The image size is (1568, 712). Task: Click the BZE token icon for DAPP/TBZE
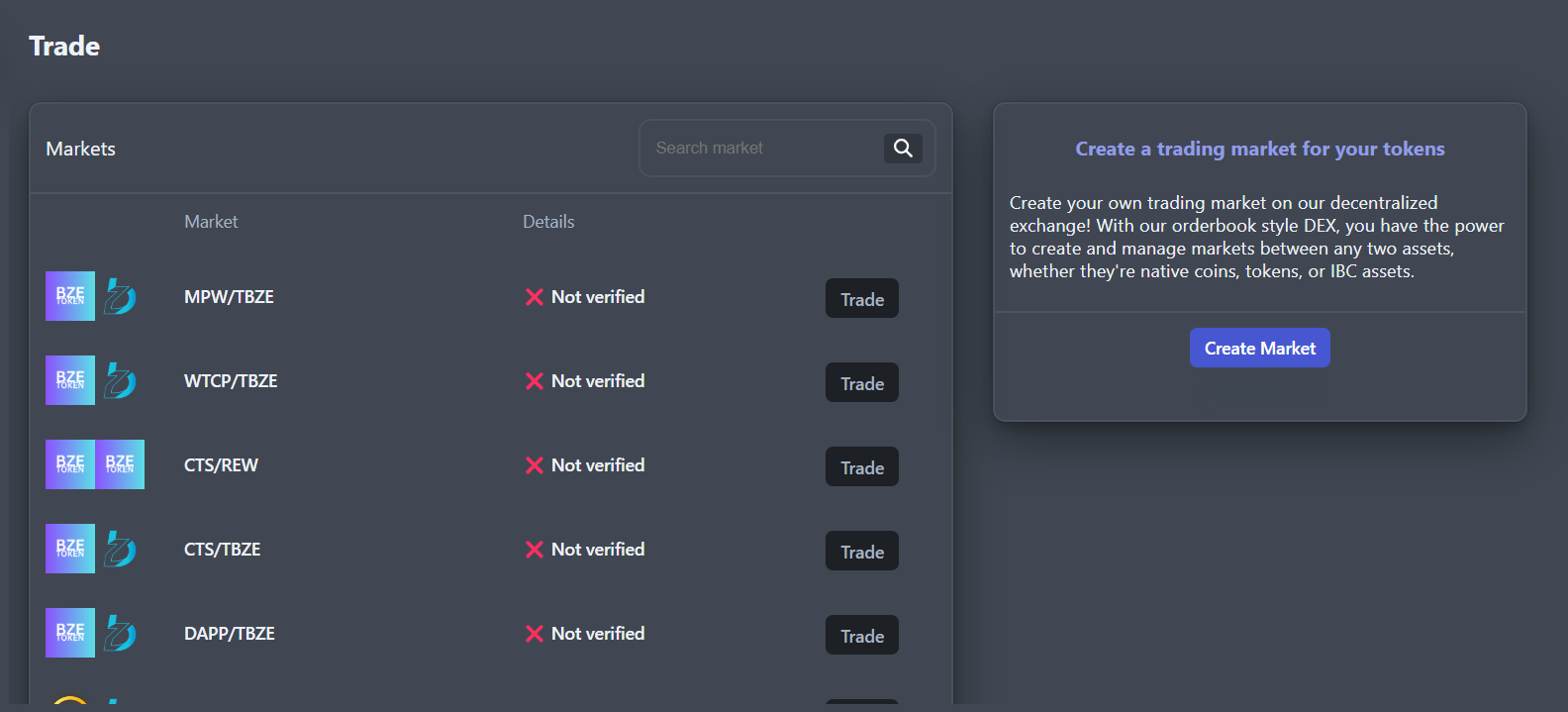click(x=70, y=633)
